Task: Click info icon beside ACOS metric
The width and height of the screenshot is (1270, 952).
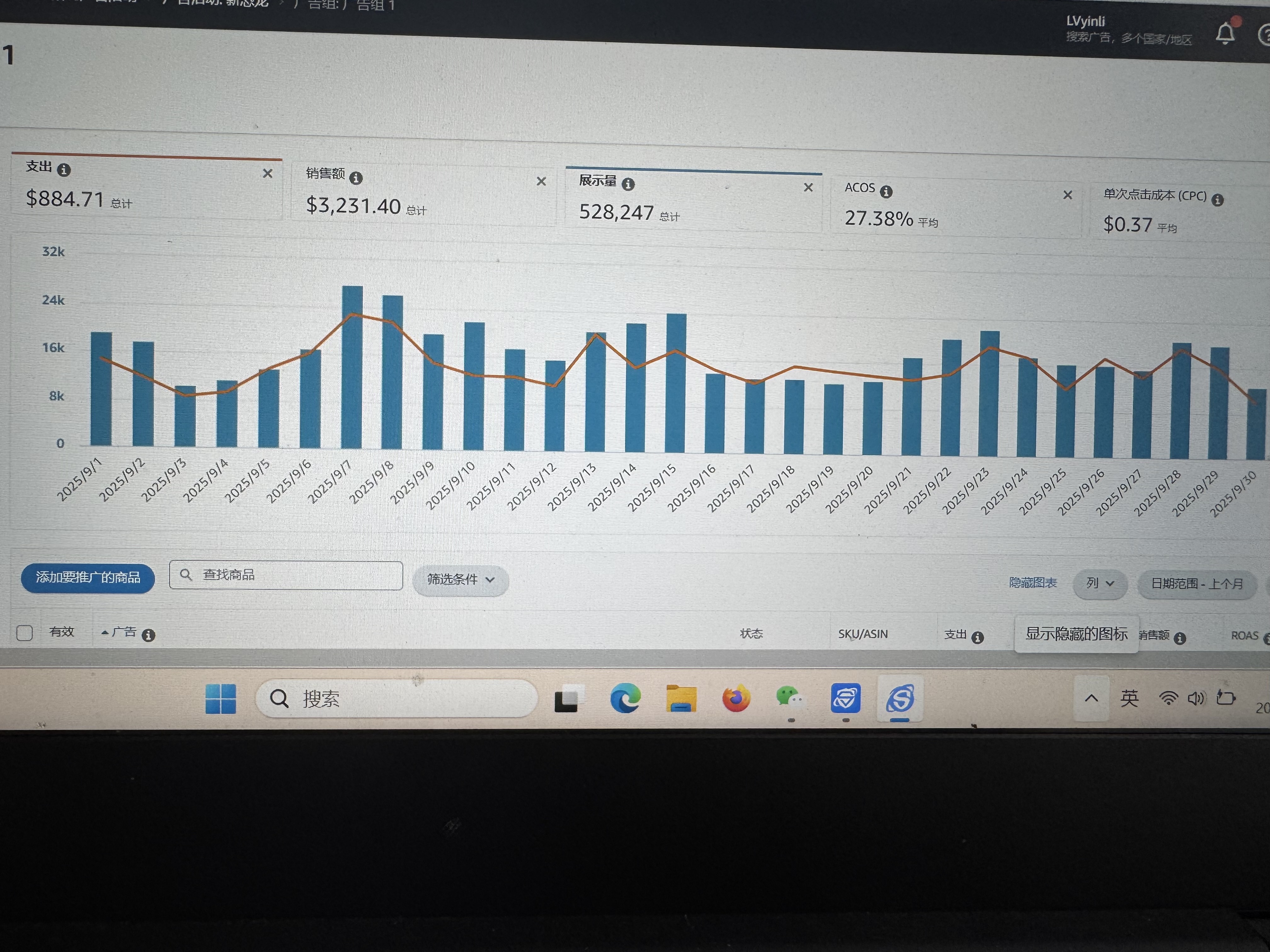Action: pyautogui.click(x=886, y=192)
